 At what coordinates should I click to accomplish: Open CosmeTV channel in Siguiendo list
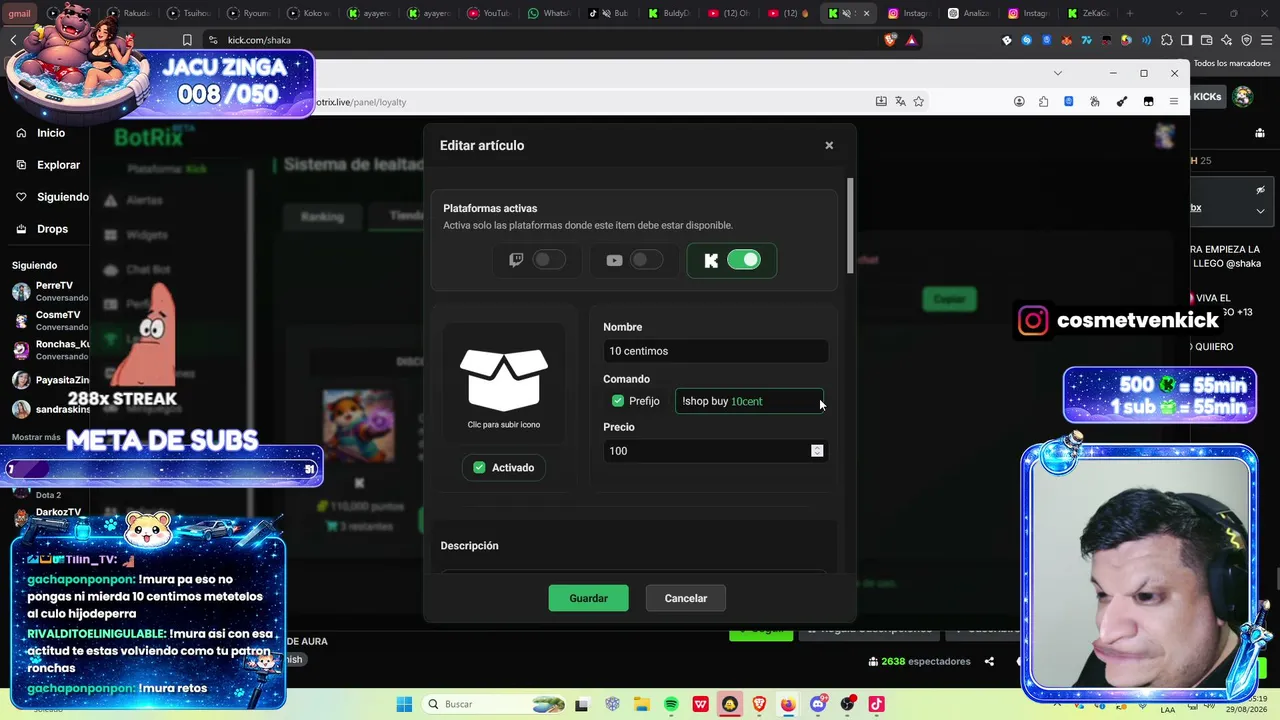(x=50, y=320)
